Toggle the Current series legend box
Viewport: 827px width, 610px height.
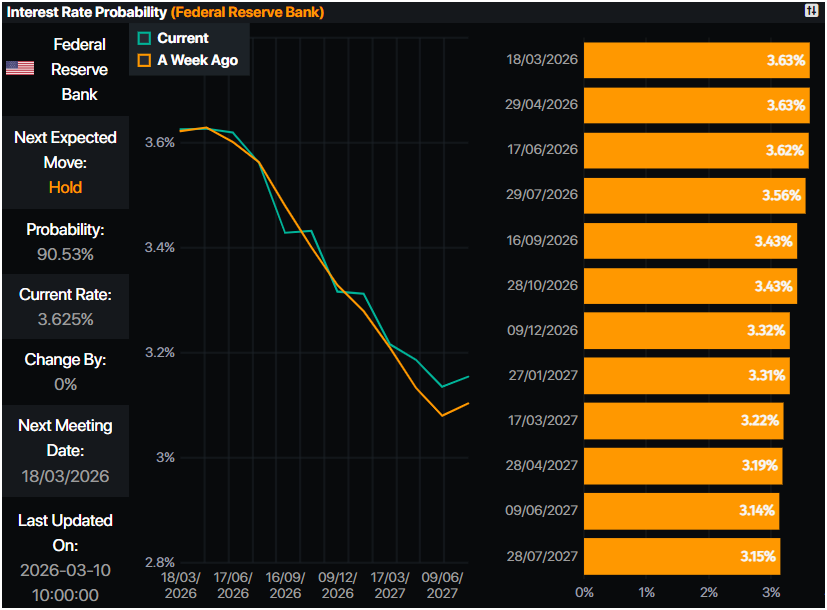[x=144, y=38]
